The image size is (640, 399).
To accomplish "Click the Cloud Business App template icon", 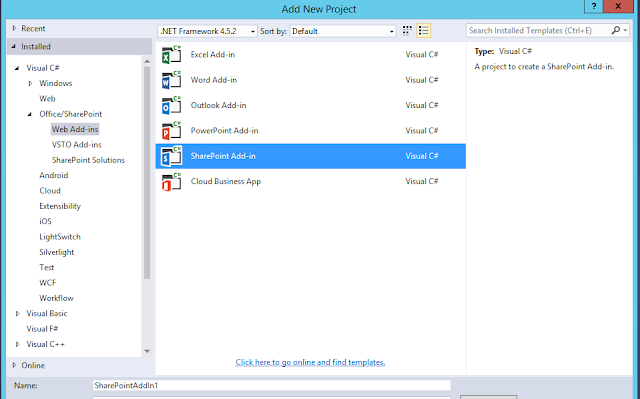I will tap(171, 182).
